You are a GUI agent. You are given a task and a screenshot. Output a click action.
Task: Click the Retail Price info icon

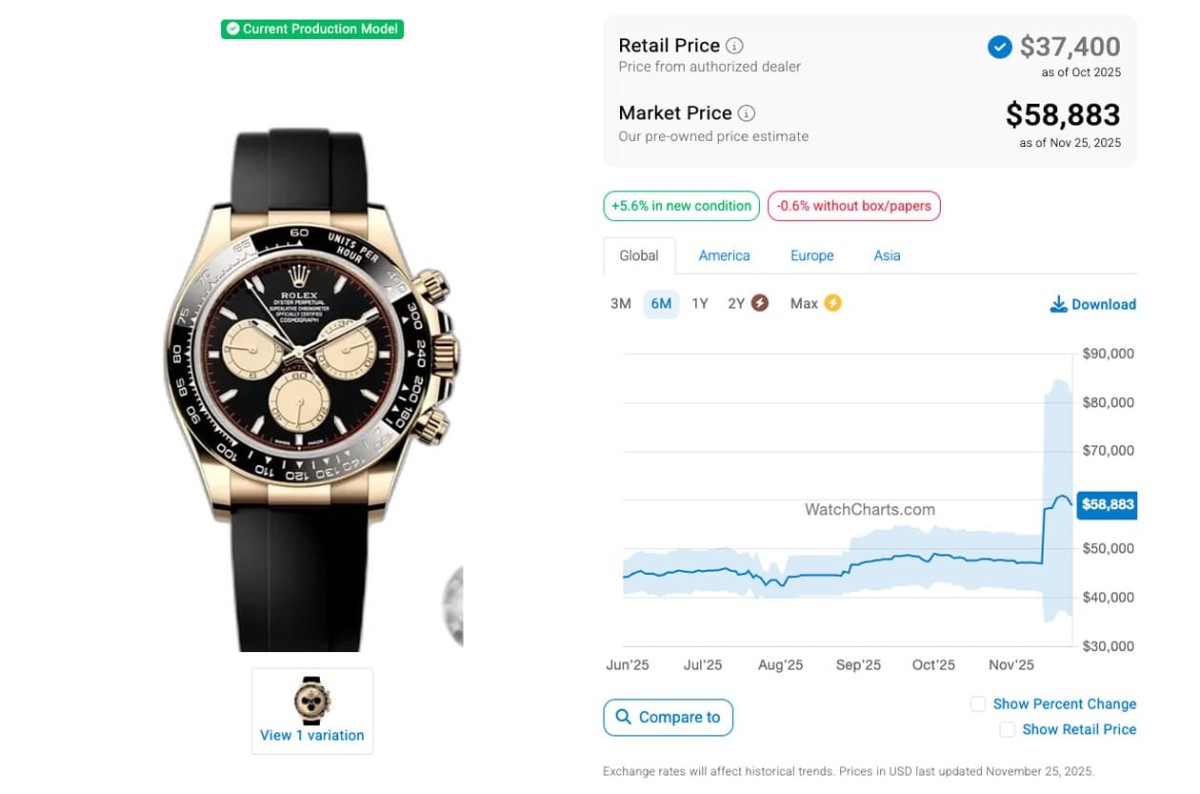coord(735,46)
